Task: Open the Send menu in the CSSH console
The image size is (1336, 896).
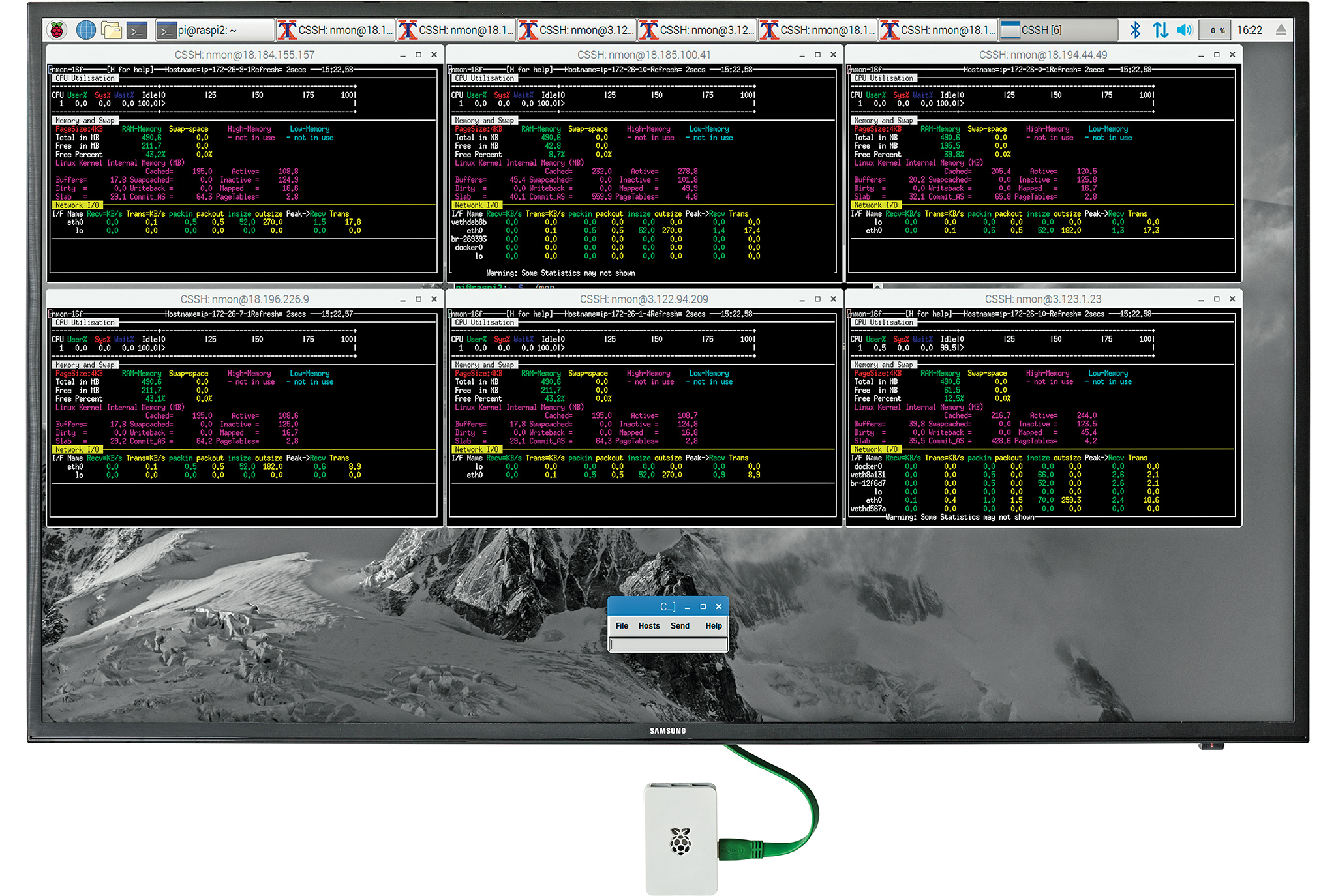Action: tap(680, 625)
